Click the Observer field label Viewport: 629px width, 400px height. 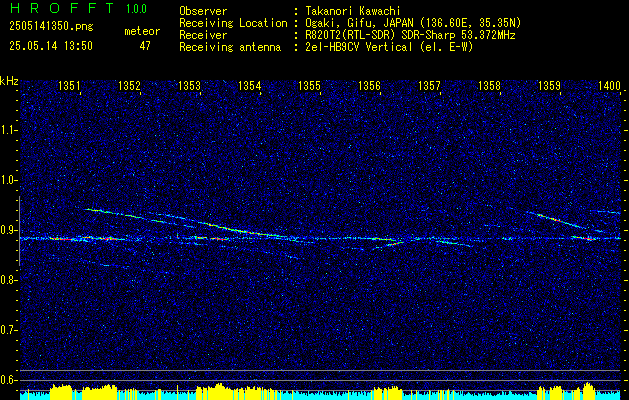[x=203, y=11]
